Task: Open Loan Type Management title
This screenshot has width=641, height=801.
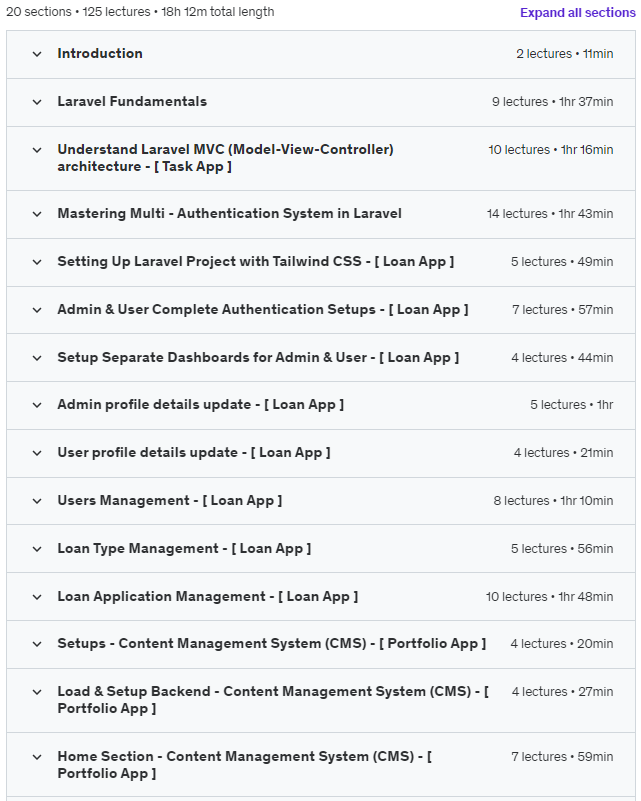Action: click(184, 549)
